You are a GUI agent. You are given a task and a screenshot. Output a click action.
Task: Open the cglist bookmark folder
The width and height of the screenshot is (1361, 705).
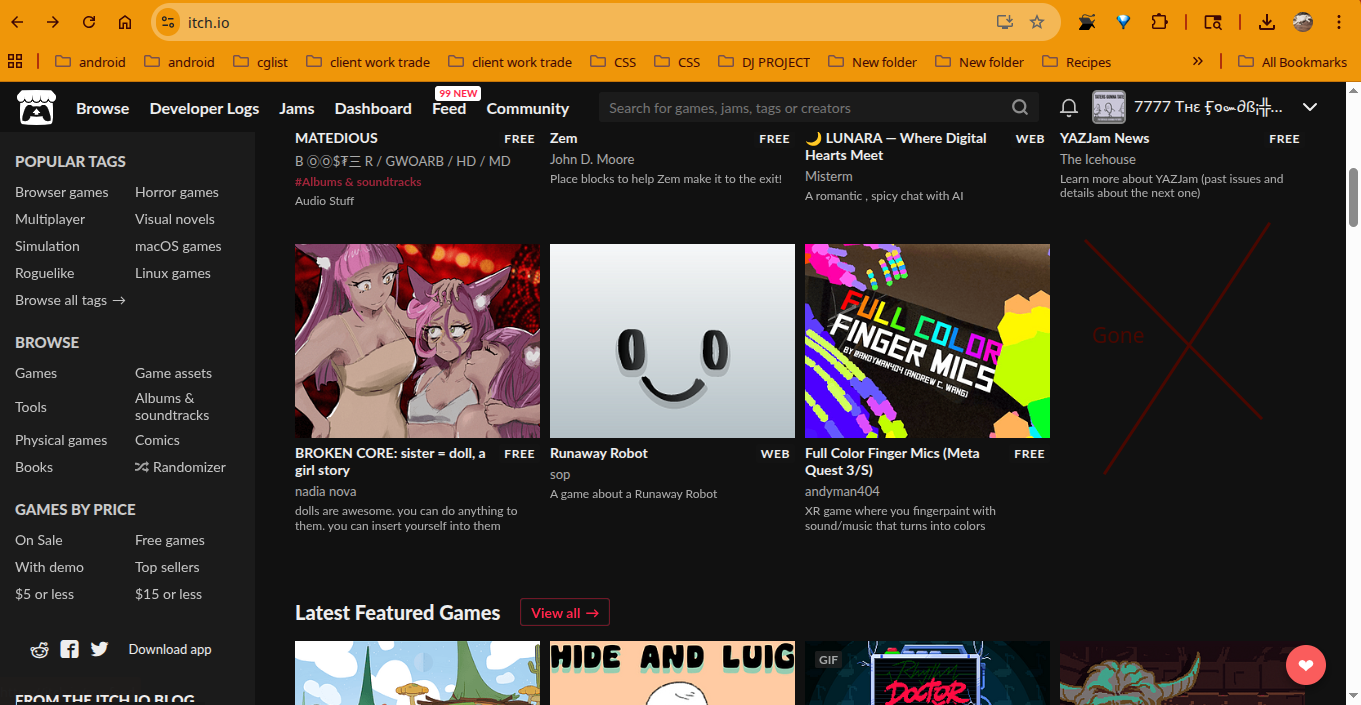coord(260,62)
